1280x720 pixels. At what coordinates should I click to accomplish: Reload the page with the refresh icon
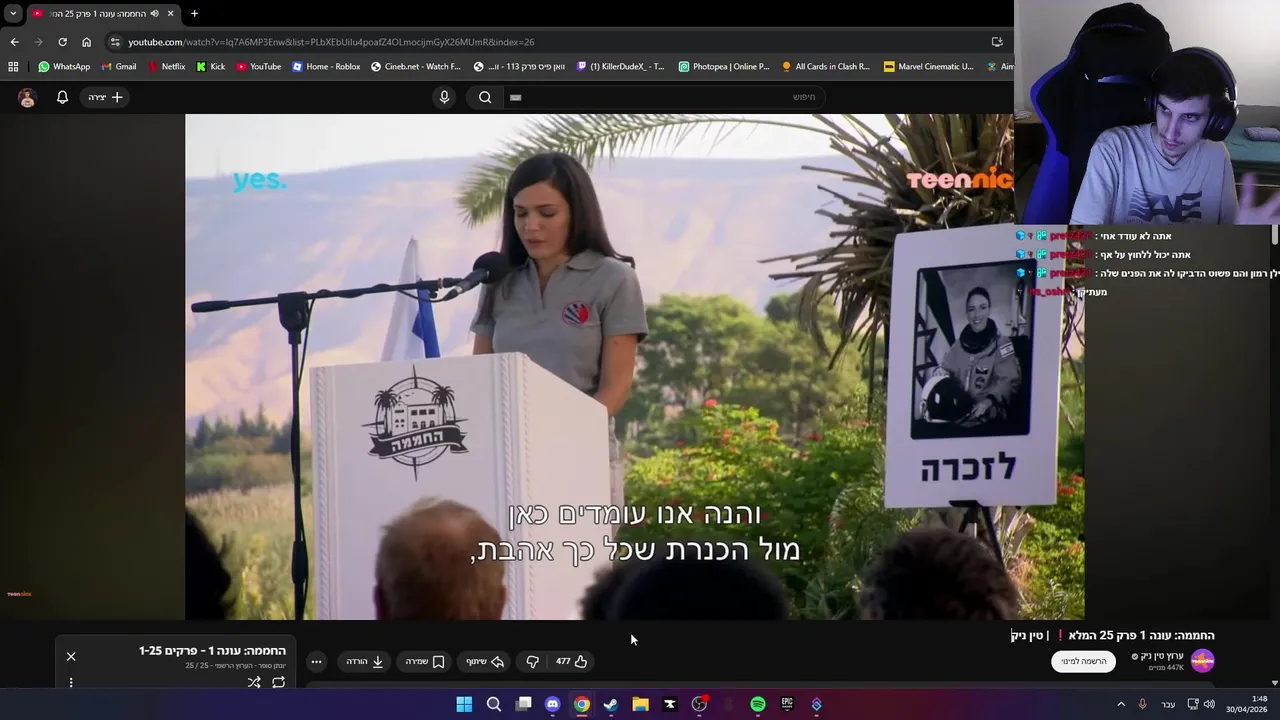click(62, 42)
